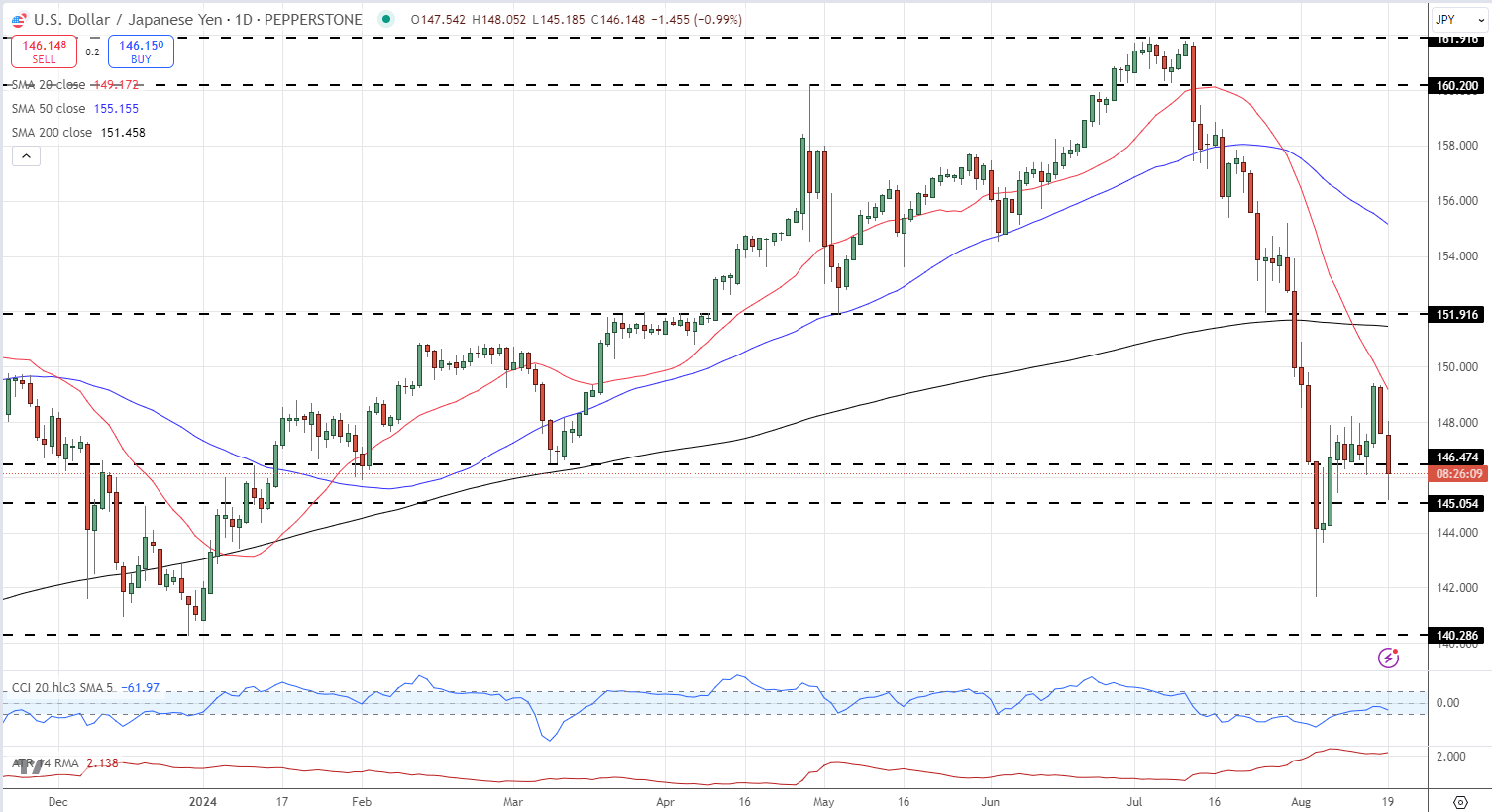Click the SELL 146.148 button
1492x812 pixels.
(x=45, y=51)
